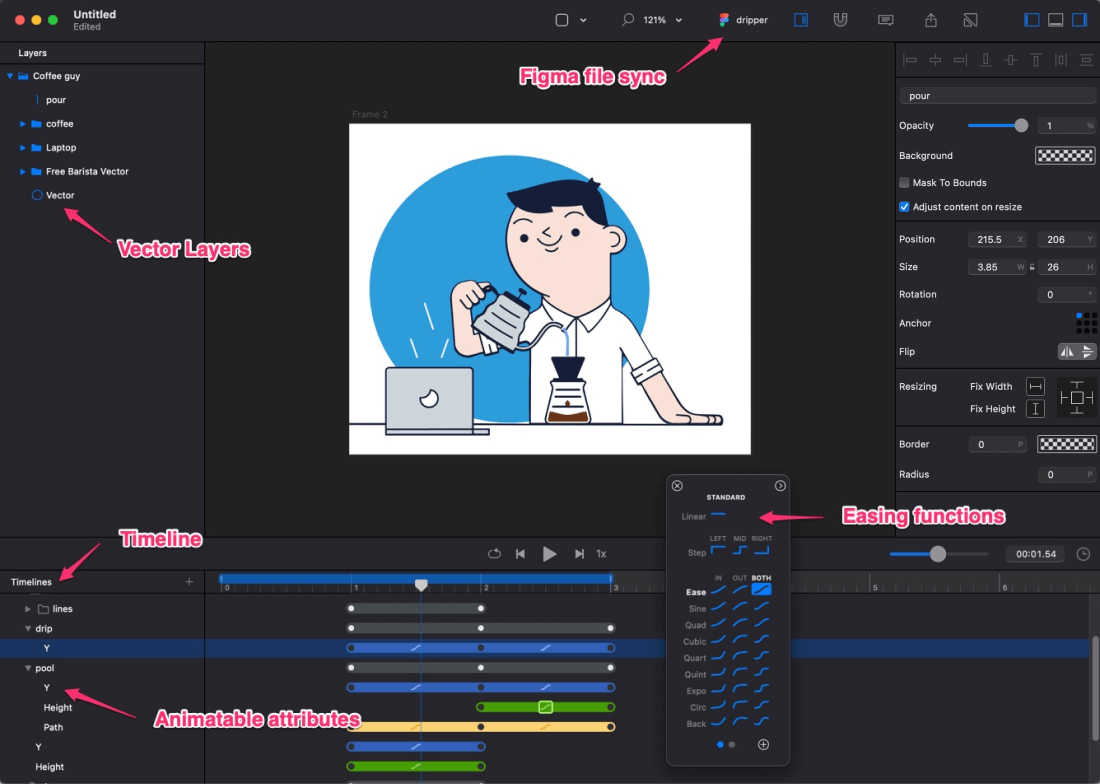Image resolution: width=1100 pixels, height=784 pixels.
Task: Select the Vector layer in Layers list
Action: click(60, 196)
